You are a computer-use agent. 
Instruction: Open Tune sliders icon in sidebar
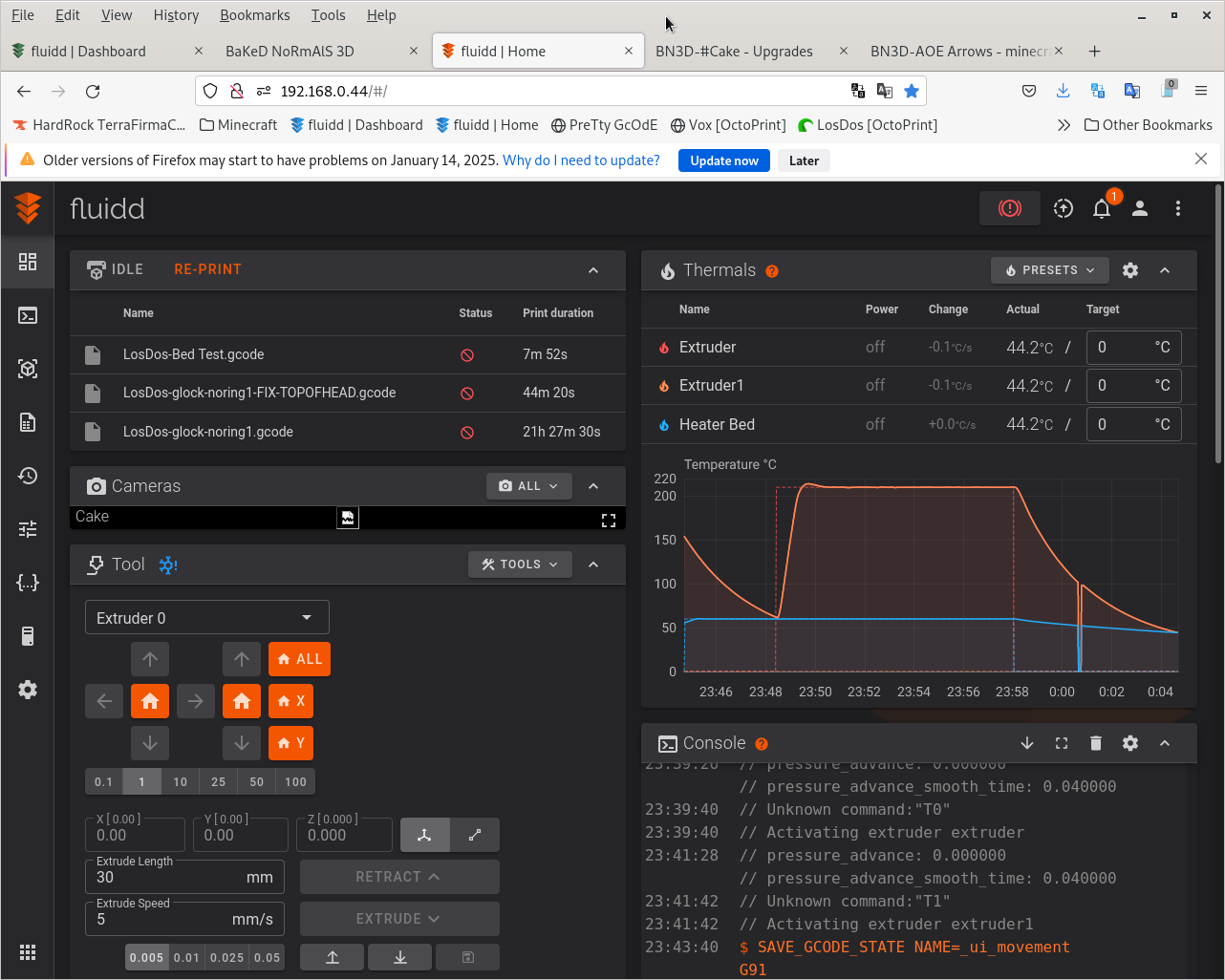coord(28,529)
